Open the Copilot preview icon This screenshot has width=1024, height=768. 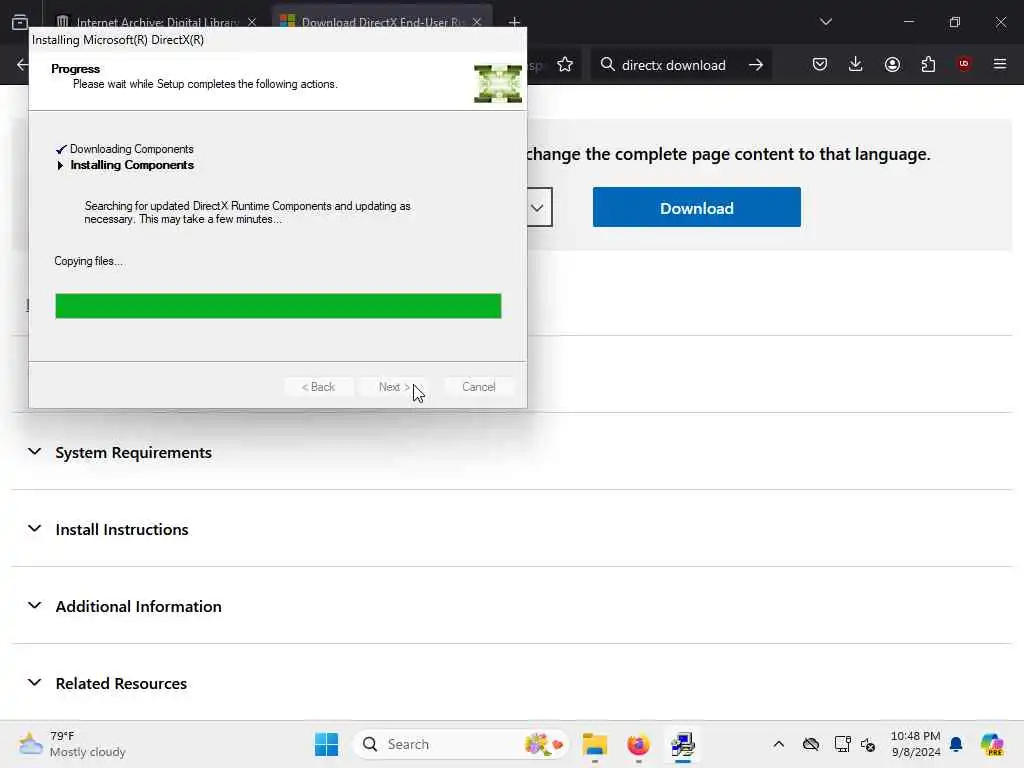(992, 744)
